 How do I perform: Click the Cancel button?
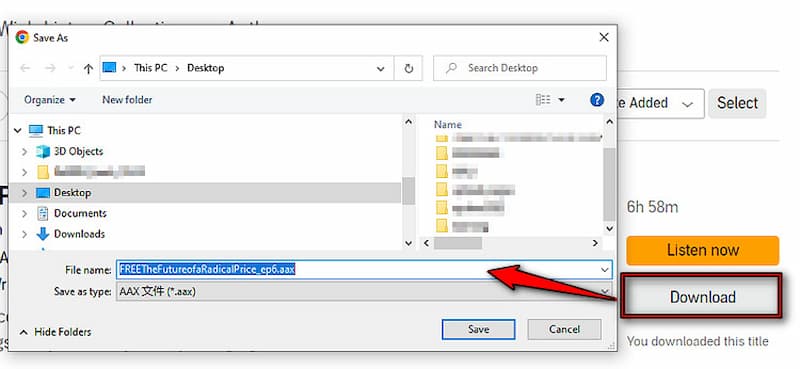564,329
